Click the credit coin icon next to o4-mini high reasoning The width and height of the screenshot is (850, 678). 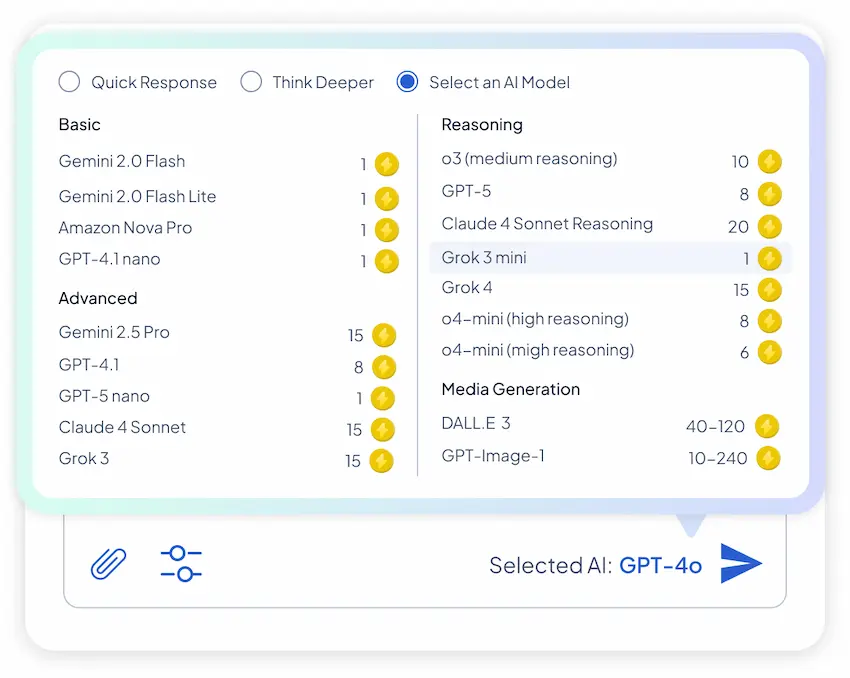(770, 321)
